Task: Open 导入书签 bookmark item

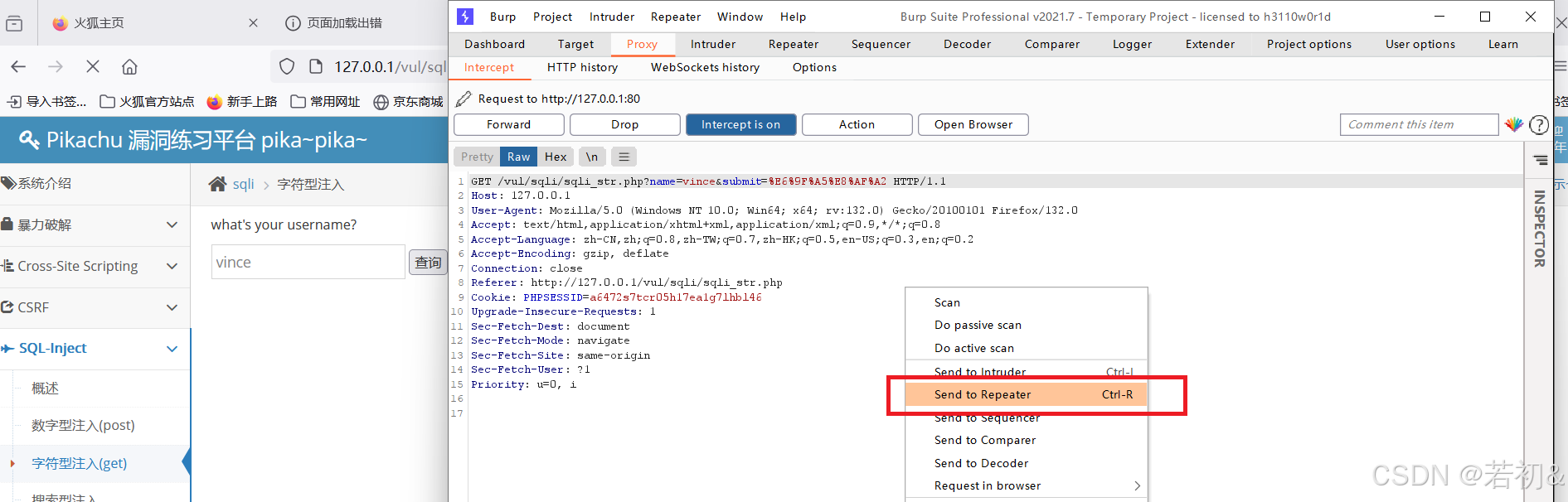Action: [46, 102]
